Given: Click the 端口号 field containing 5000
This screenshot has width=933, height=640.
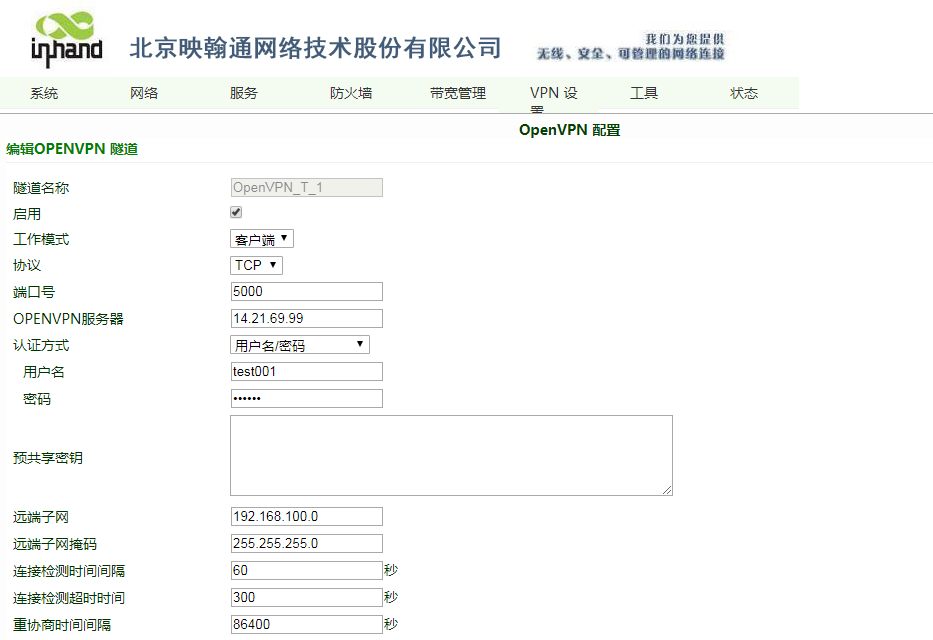Looking at the screenshot, I should 305,291.
